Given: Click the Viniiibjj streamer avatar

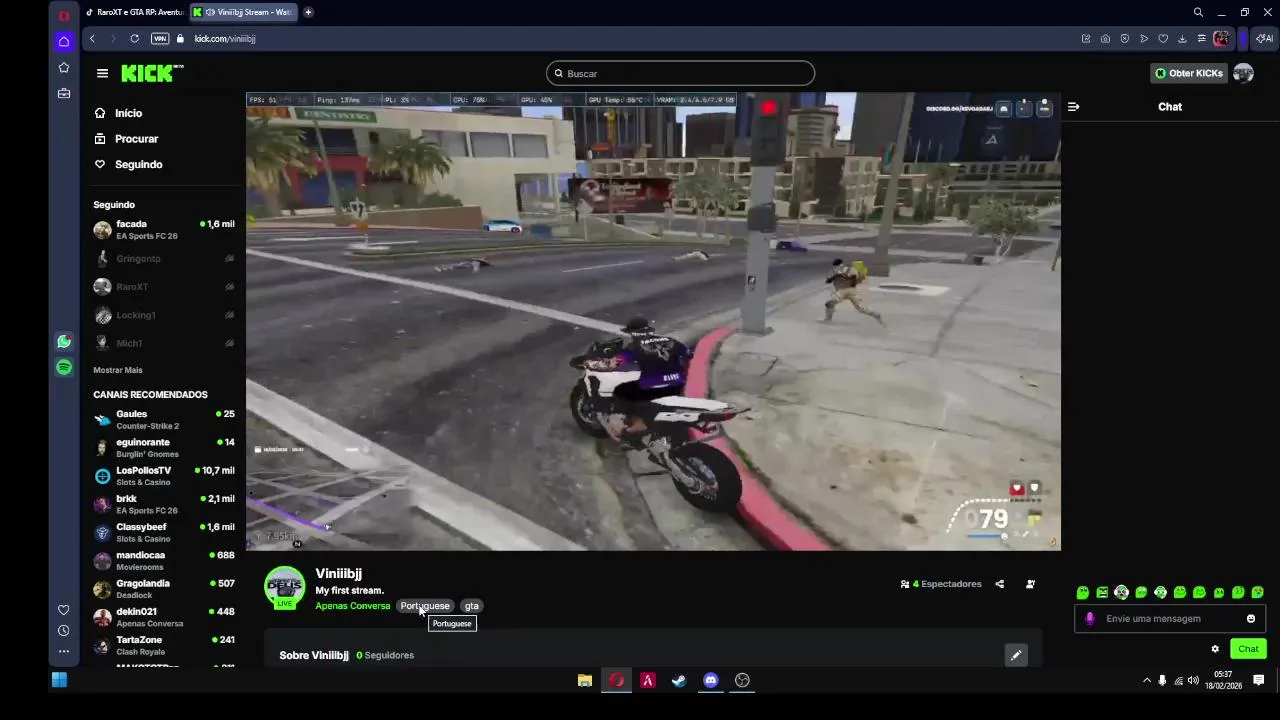Looking at the screenshot, I should click(284, 587).
